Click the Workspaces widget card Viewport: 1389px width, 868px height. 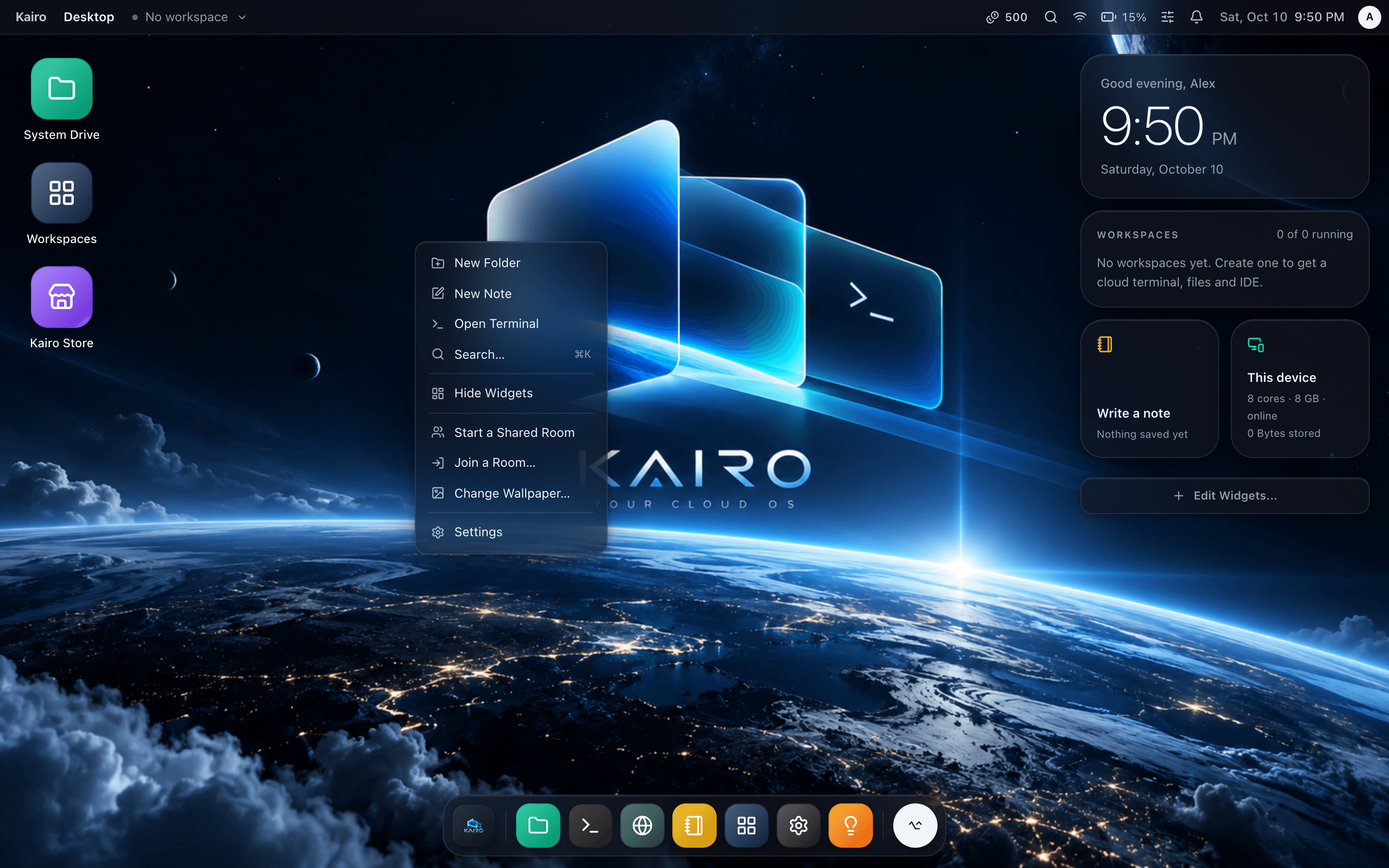tap(1225, 259)
